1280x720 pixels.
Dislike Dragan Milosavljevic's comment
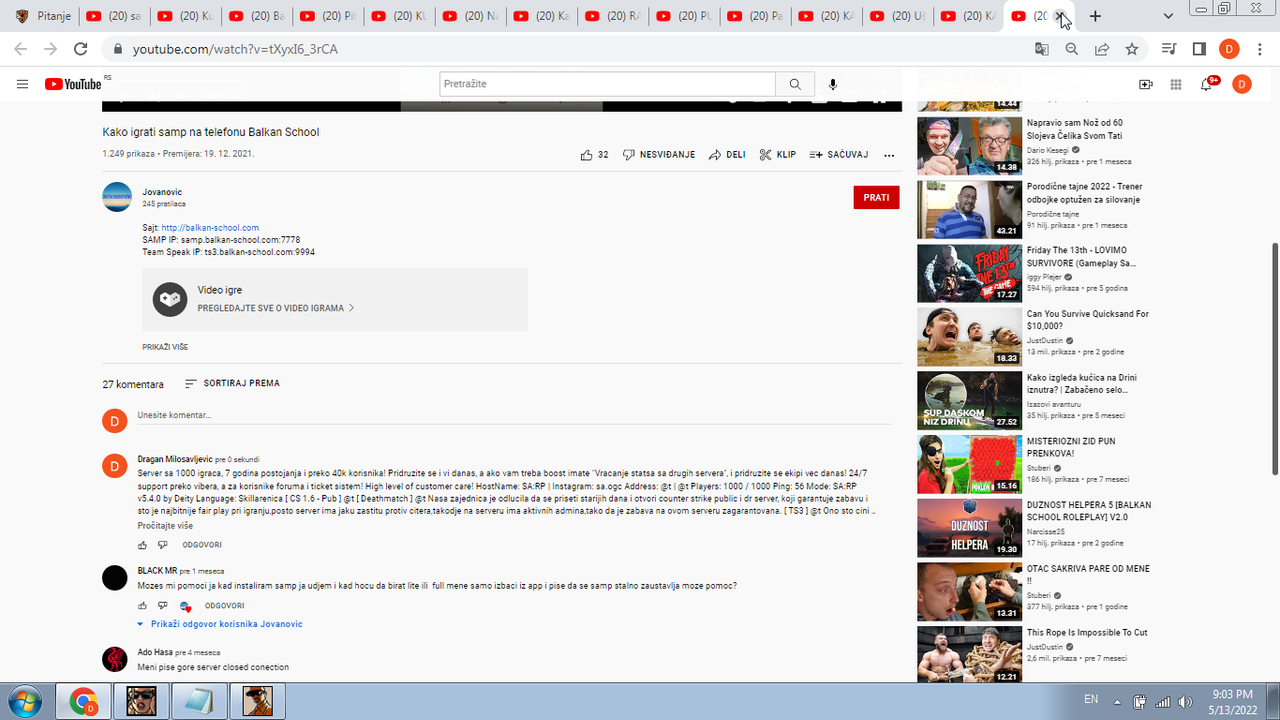click(x=162, y=545)
